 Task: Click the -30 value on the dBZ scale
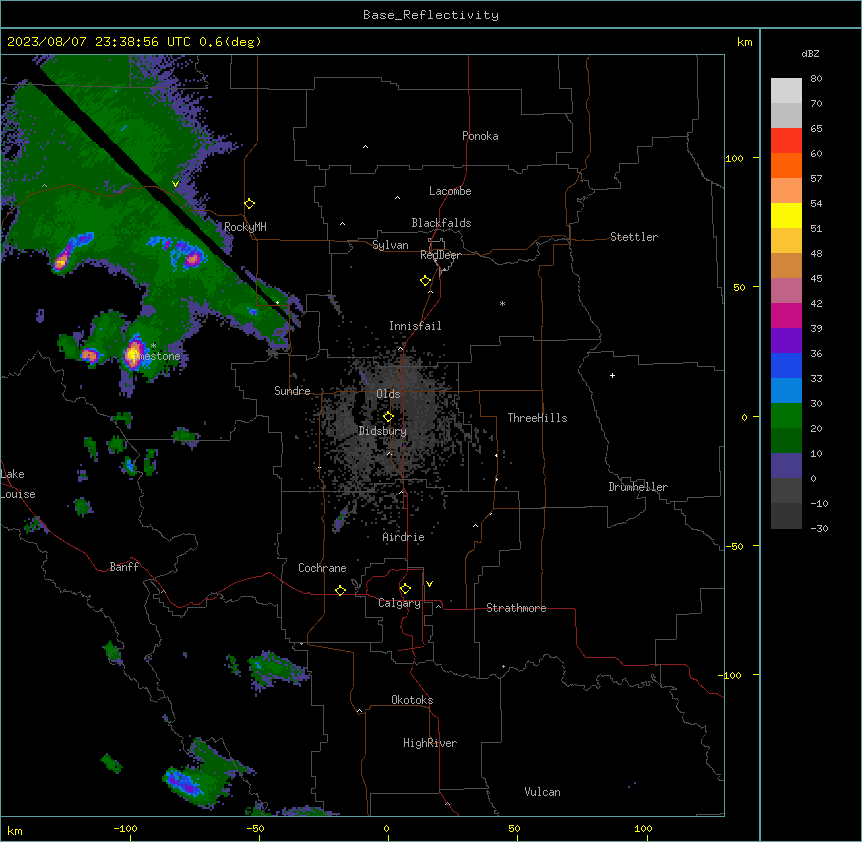coord(819,528)
